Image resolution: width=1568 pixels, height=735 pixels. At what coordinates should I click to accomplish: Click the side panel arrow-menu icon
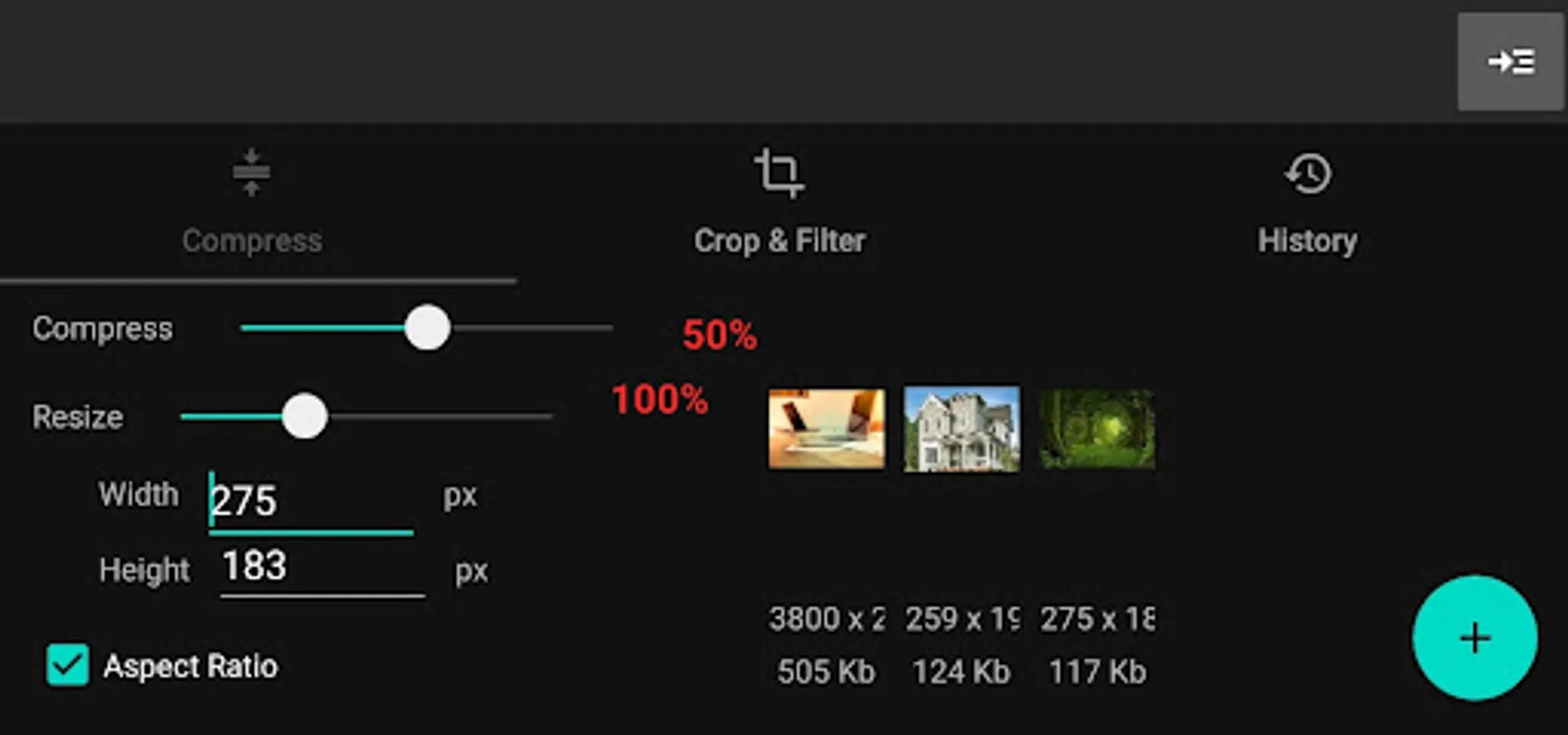point(1510,62)
